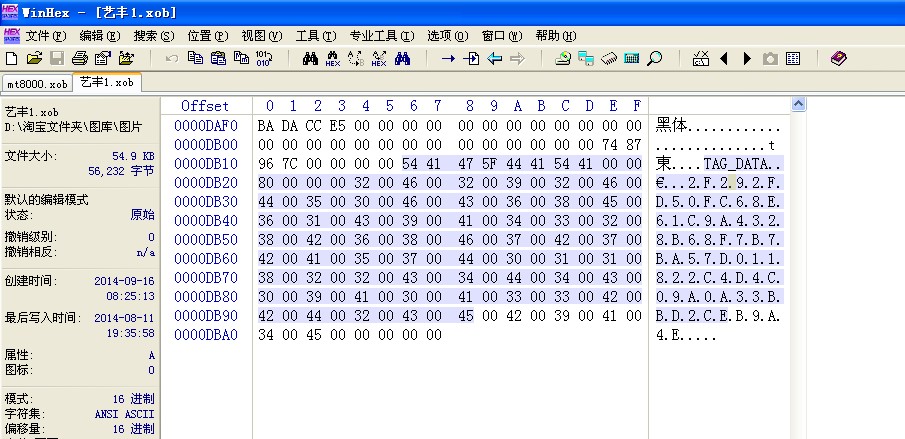
Task: Click the magnifying glass analyze icon
Action: click(x=655, y=59)
